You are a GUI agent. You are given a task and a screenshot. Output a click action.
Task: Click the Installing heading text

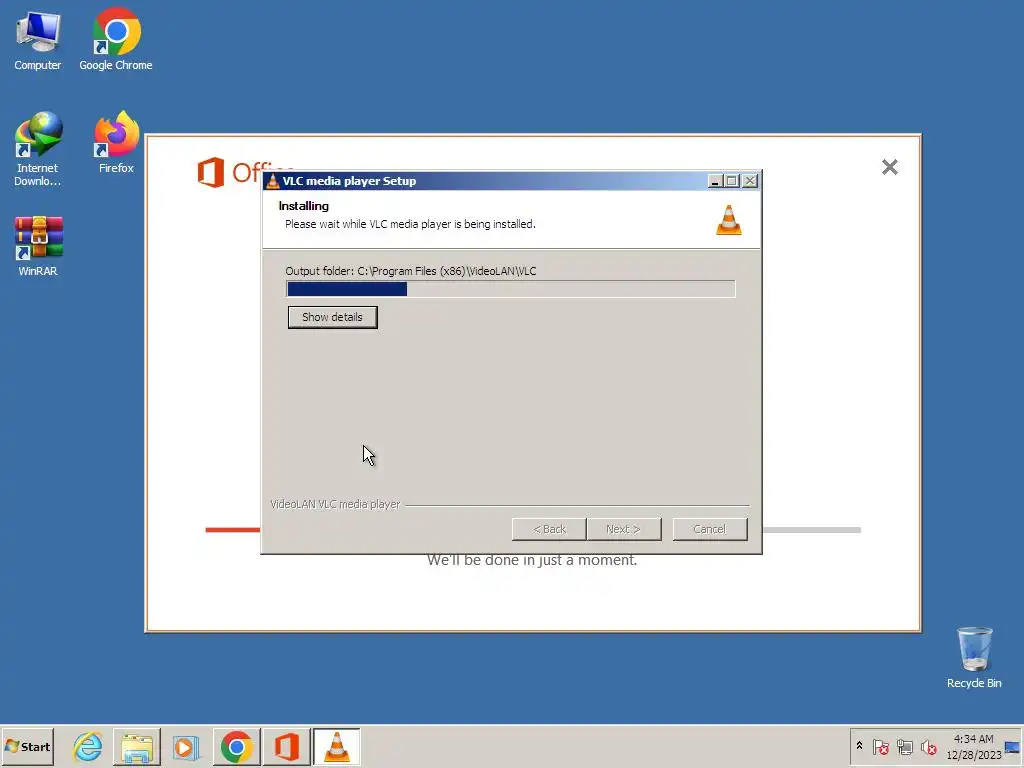pyautogui.click(x=304, y=206)
